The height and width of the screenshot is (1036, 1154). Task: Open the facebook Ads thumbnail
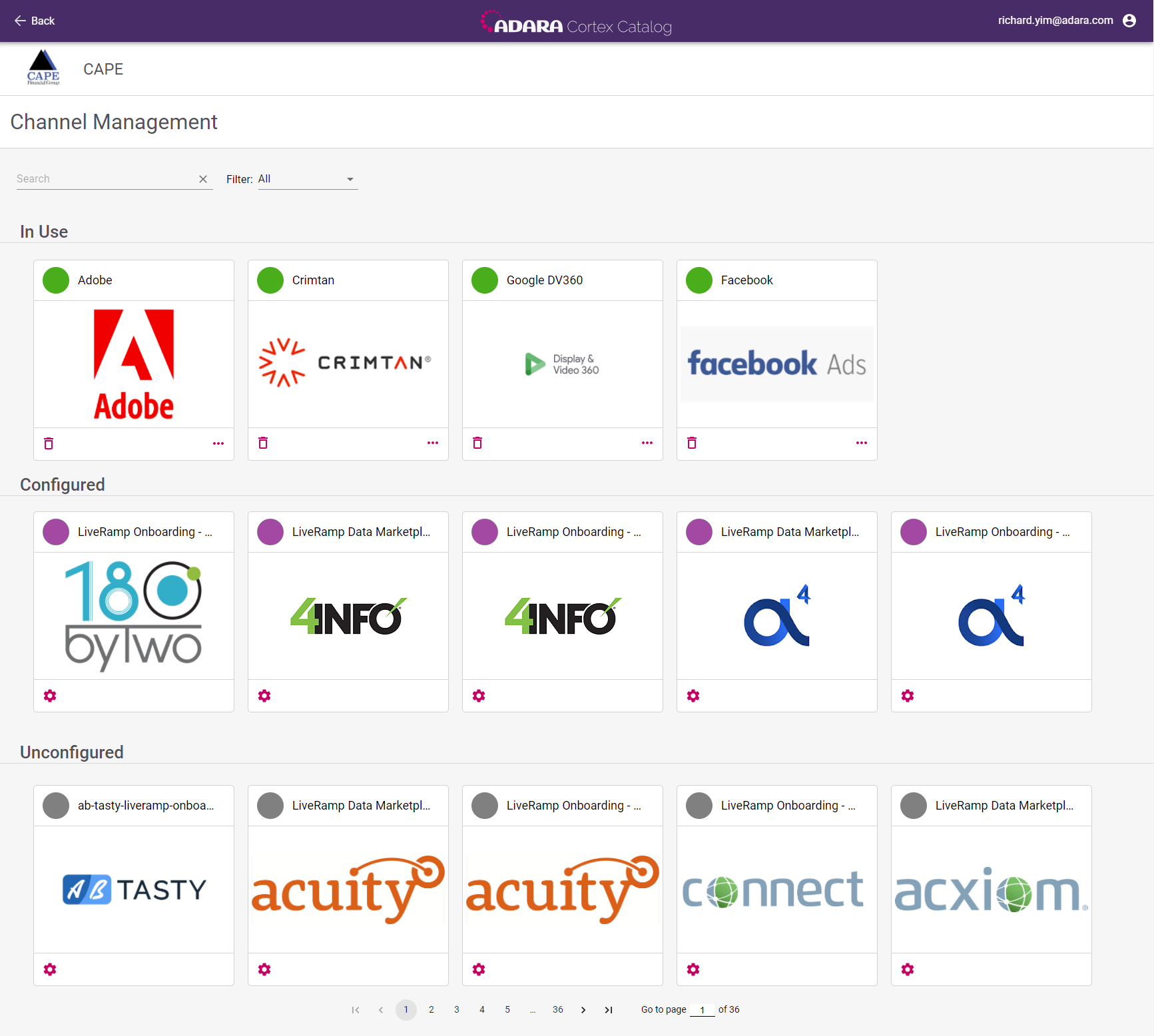(x=777, y=364)
